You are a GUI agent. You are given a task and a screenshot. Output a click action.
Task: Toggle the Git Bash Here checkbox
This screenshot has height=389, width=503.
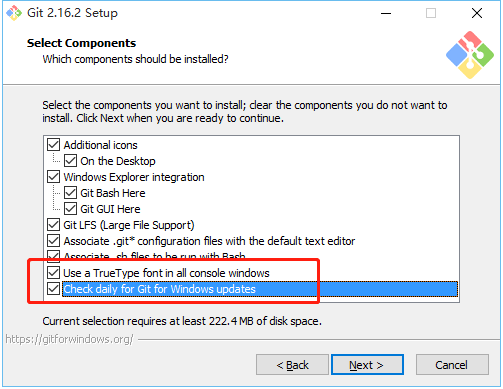(x=70, y=193)
